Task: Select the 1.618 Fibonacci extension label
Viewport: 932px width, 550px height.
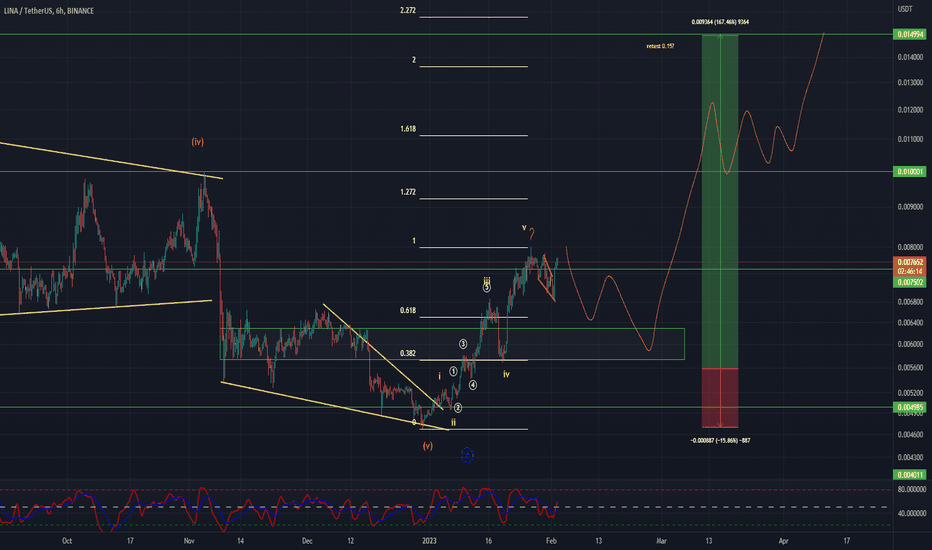Action: pyautogui.click(x=408, y=129)
